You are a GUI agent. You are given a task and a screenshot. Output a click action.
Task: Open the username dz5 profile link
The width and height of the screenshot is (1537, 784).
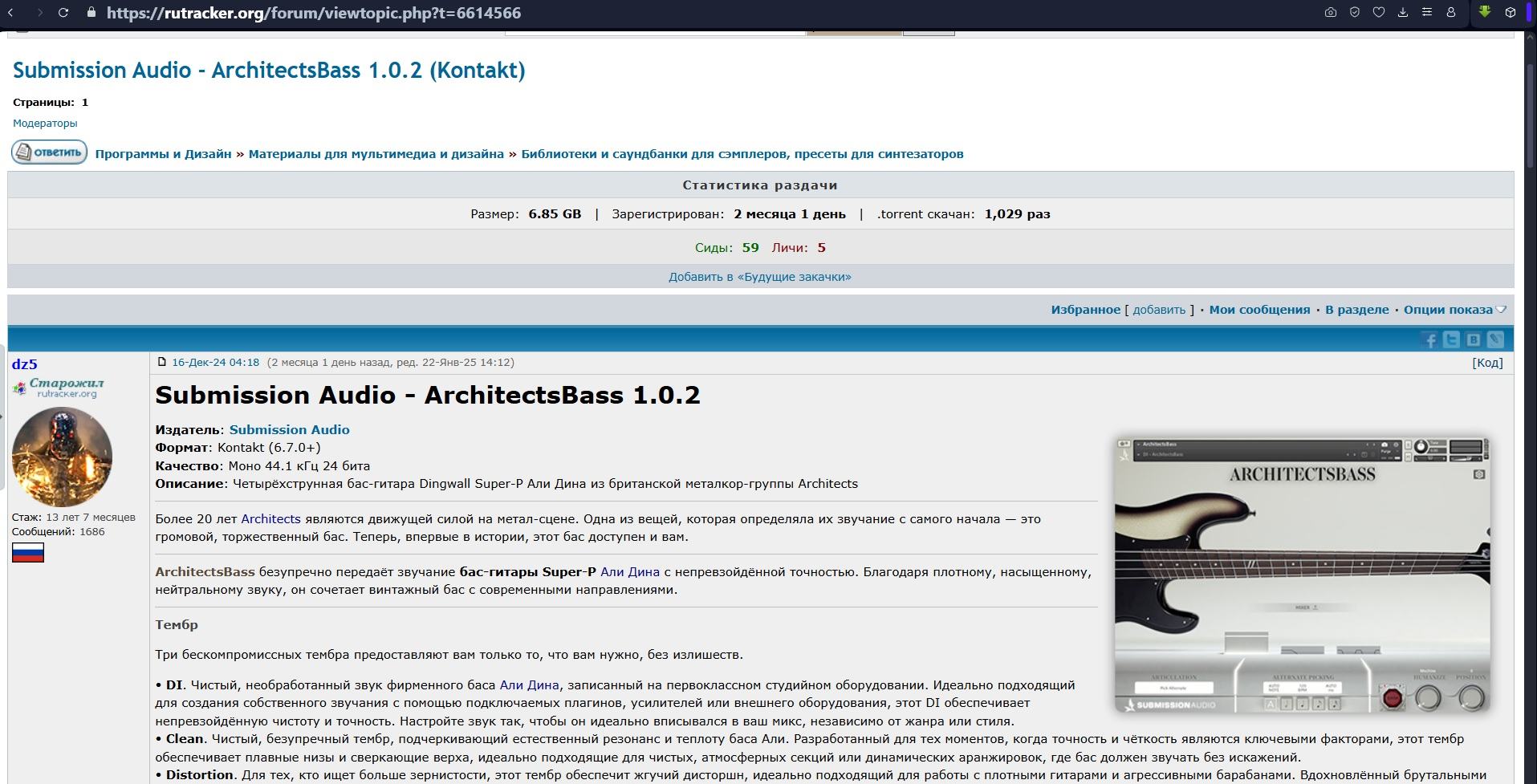tap(24, 364)
